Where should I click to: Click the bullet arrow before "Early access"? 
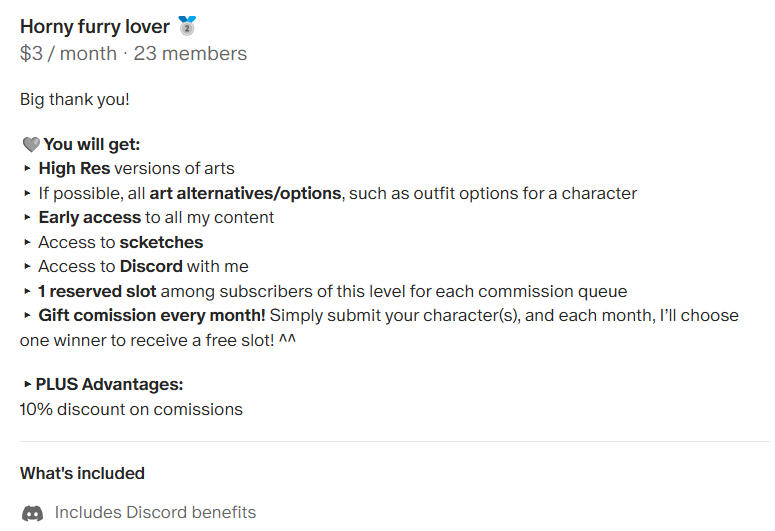[26, 218]
